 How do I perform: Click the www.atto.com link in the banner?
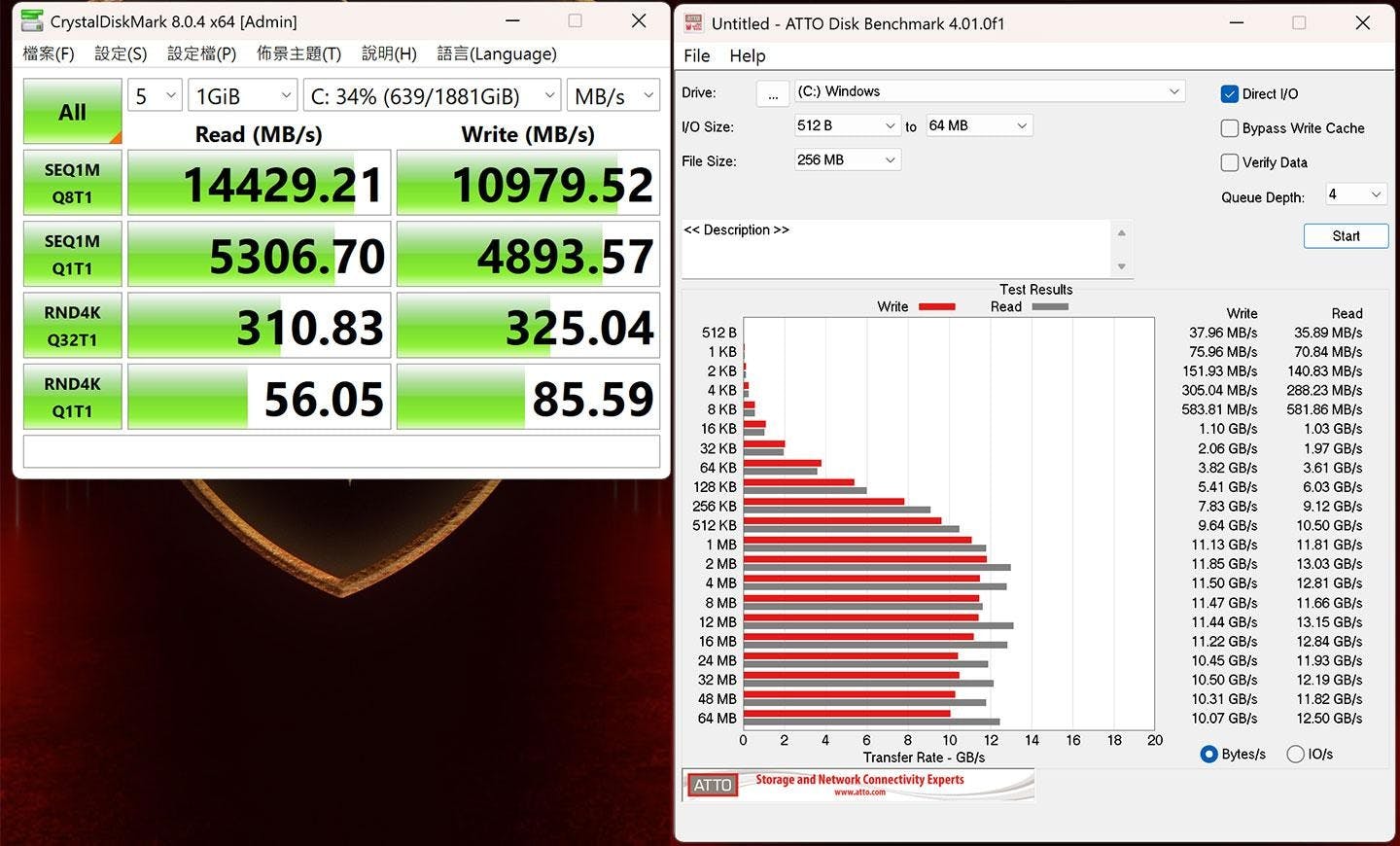(859, 793)
